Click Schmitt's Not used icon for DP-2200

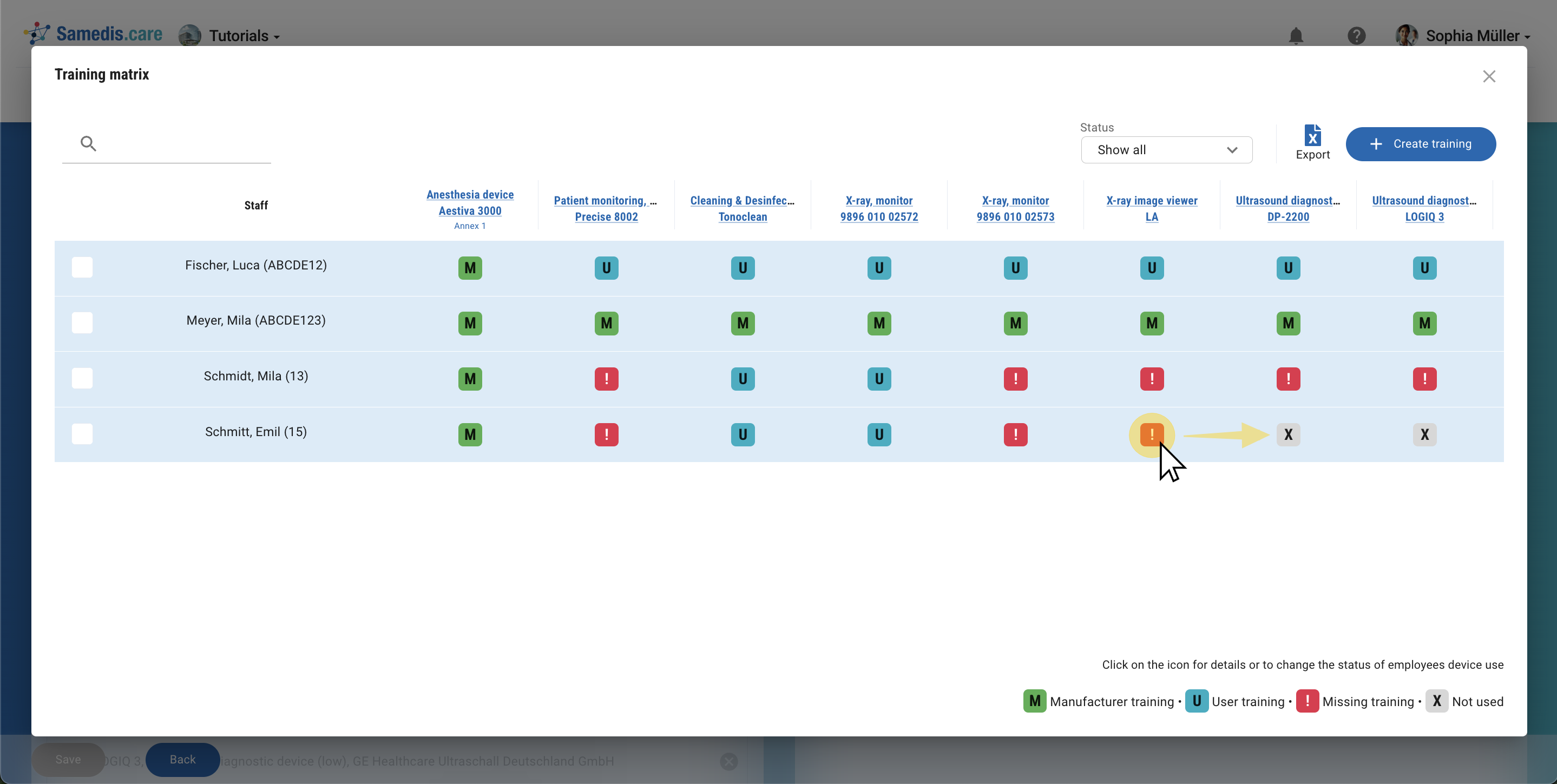(1288, 434)
